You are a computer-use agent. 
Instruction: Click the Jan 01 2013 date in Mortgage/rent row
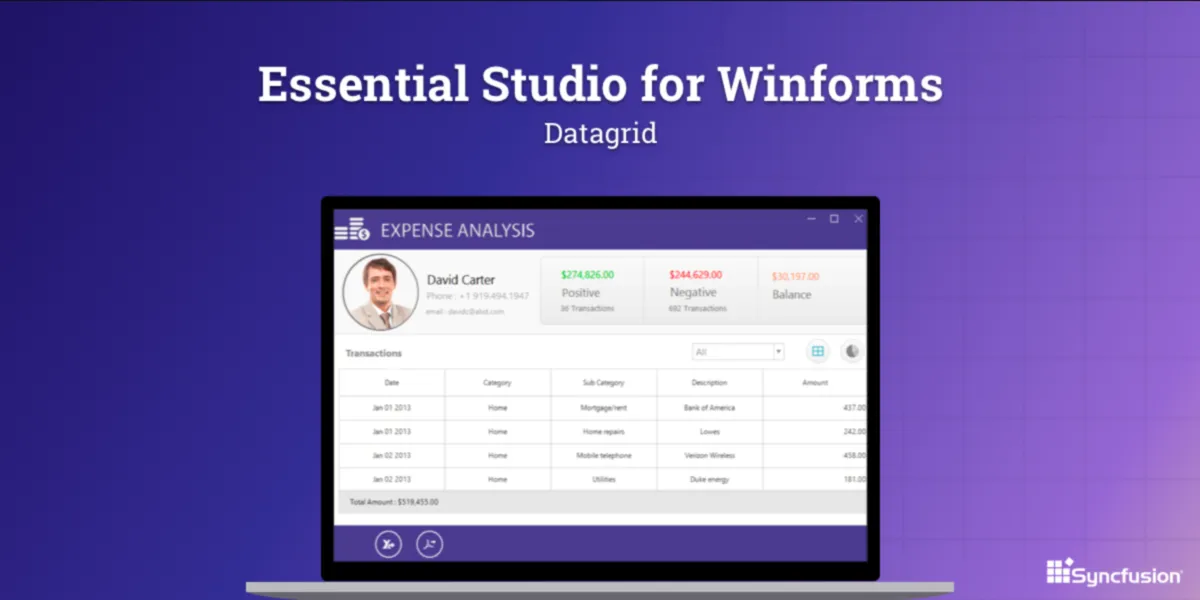392,408
